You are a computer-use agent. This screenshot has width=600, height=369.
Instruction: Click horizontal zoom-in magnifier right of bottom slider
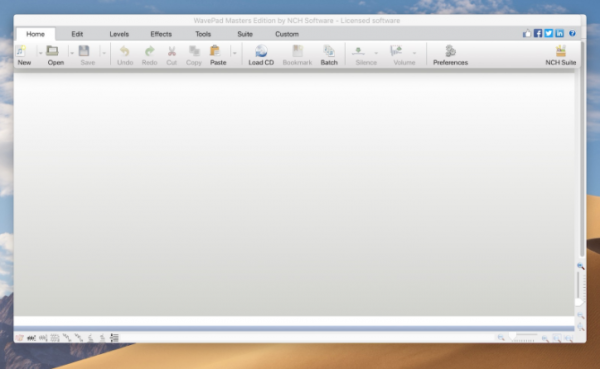coord(545,338)
